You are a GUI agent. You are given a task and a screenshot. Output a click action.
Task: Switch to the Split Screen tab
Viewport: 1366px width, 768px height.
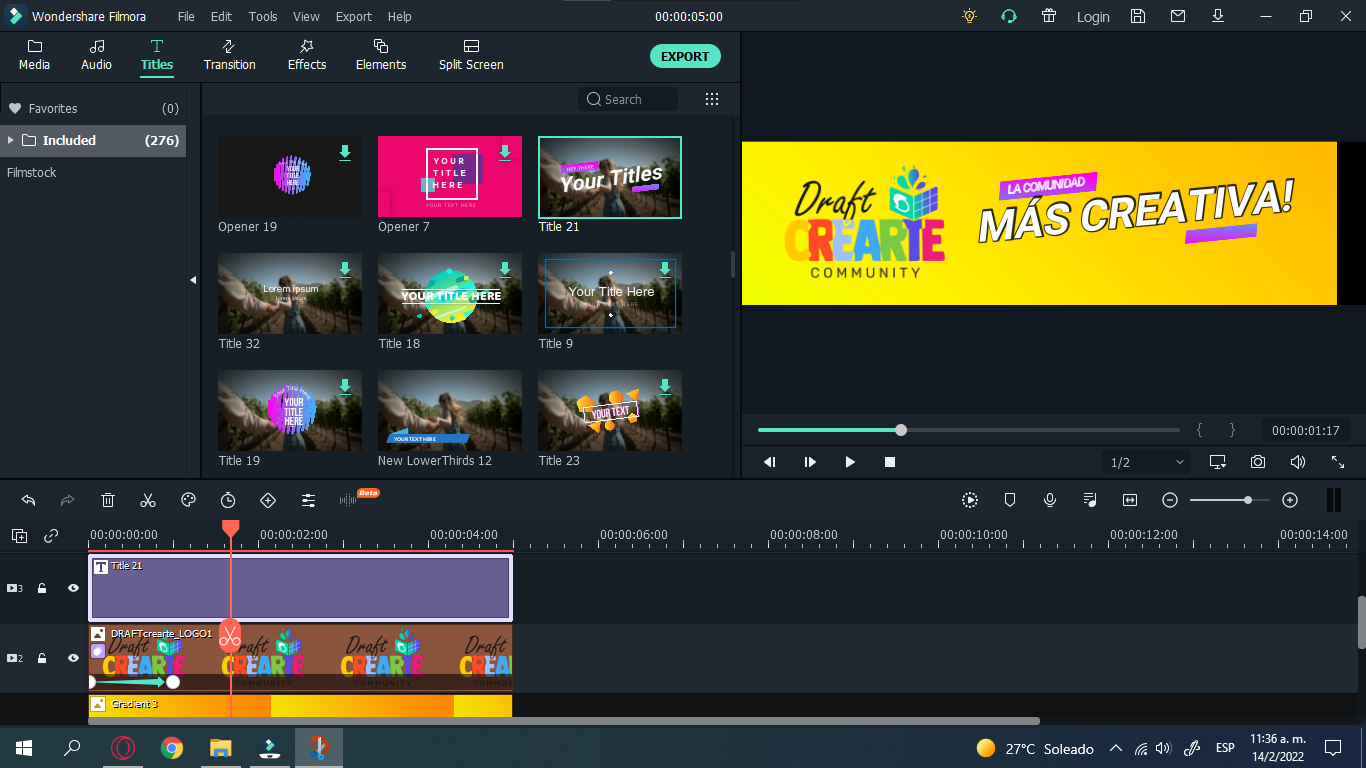[x=471, y=56]
